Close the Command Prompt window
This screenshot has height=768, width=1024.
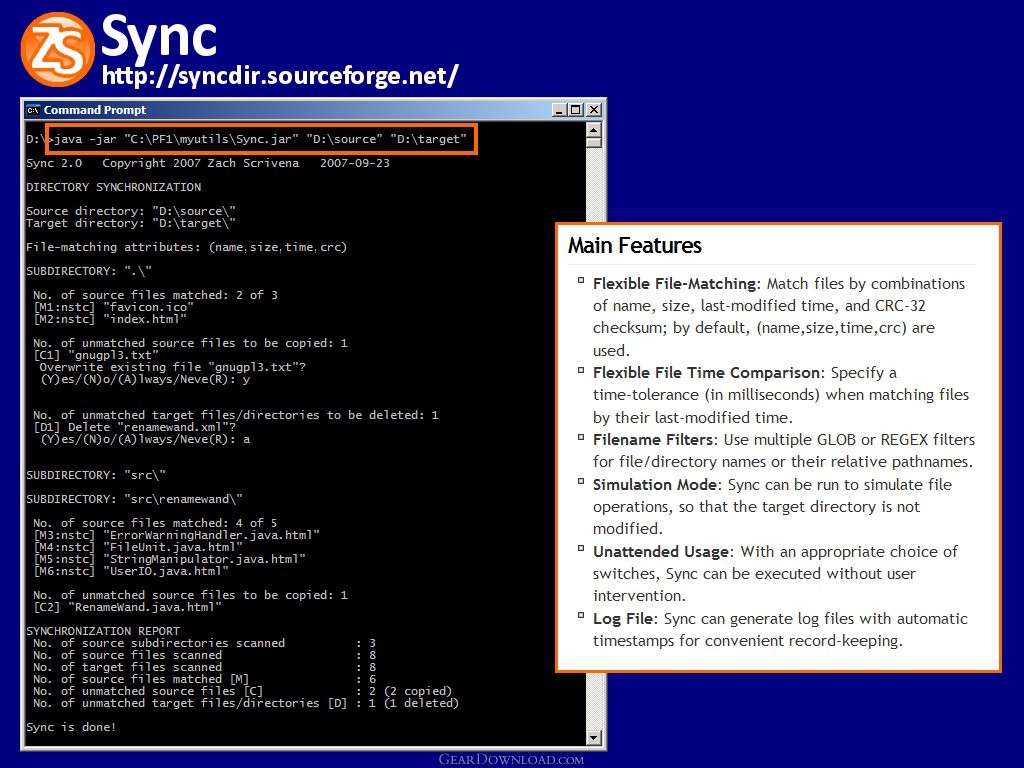[593, 110]
